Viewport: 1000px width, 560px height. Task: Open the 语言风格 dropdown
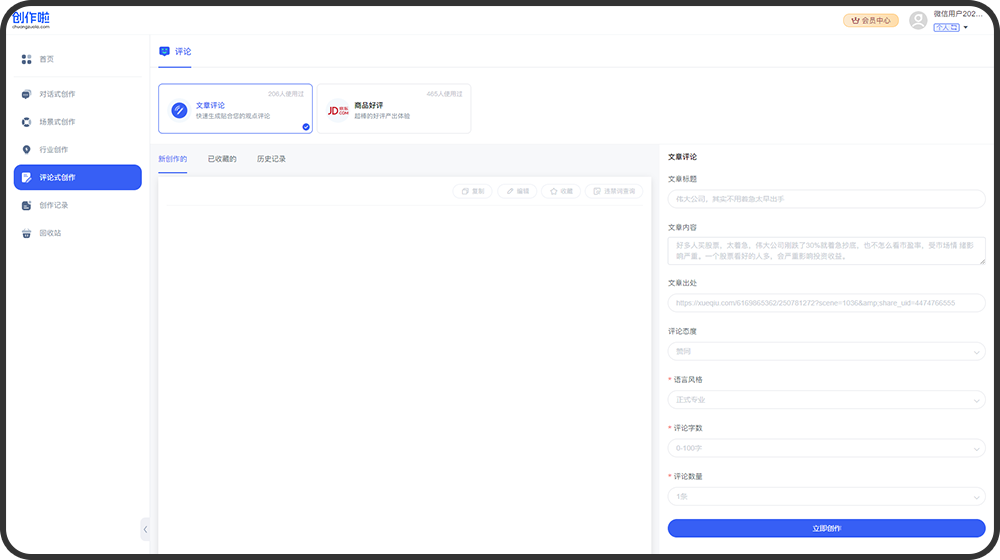click(x=826, y=400)
